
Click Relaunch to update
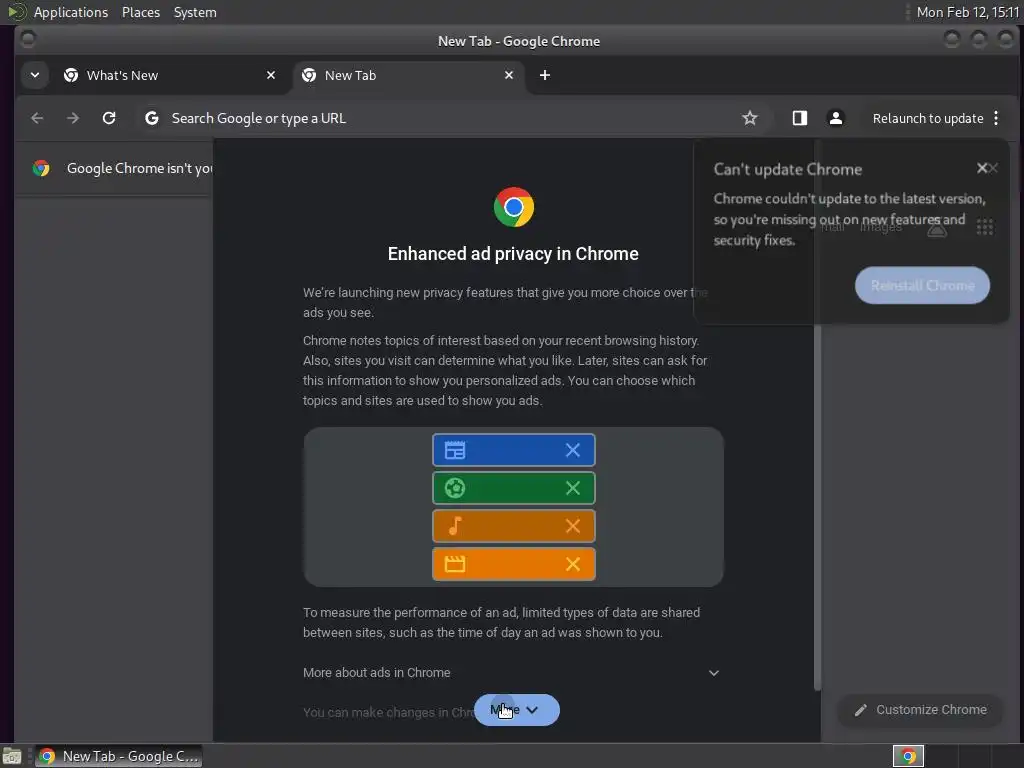point(928,118)
